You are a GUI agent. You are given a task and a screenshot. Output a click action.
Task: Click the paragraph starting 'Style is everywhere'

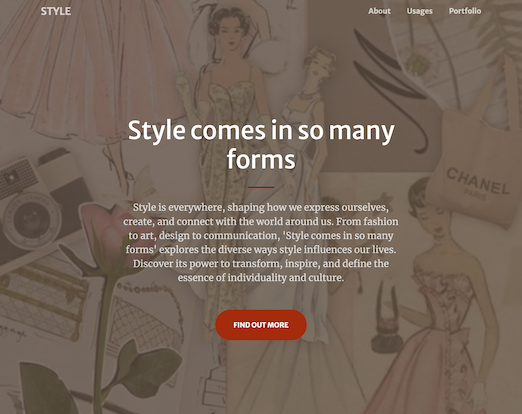click(261, 242)
